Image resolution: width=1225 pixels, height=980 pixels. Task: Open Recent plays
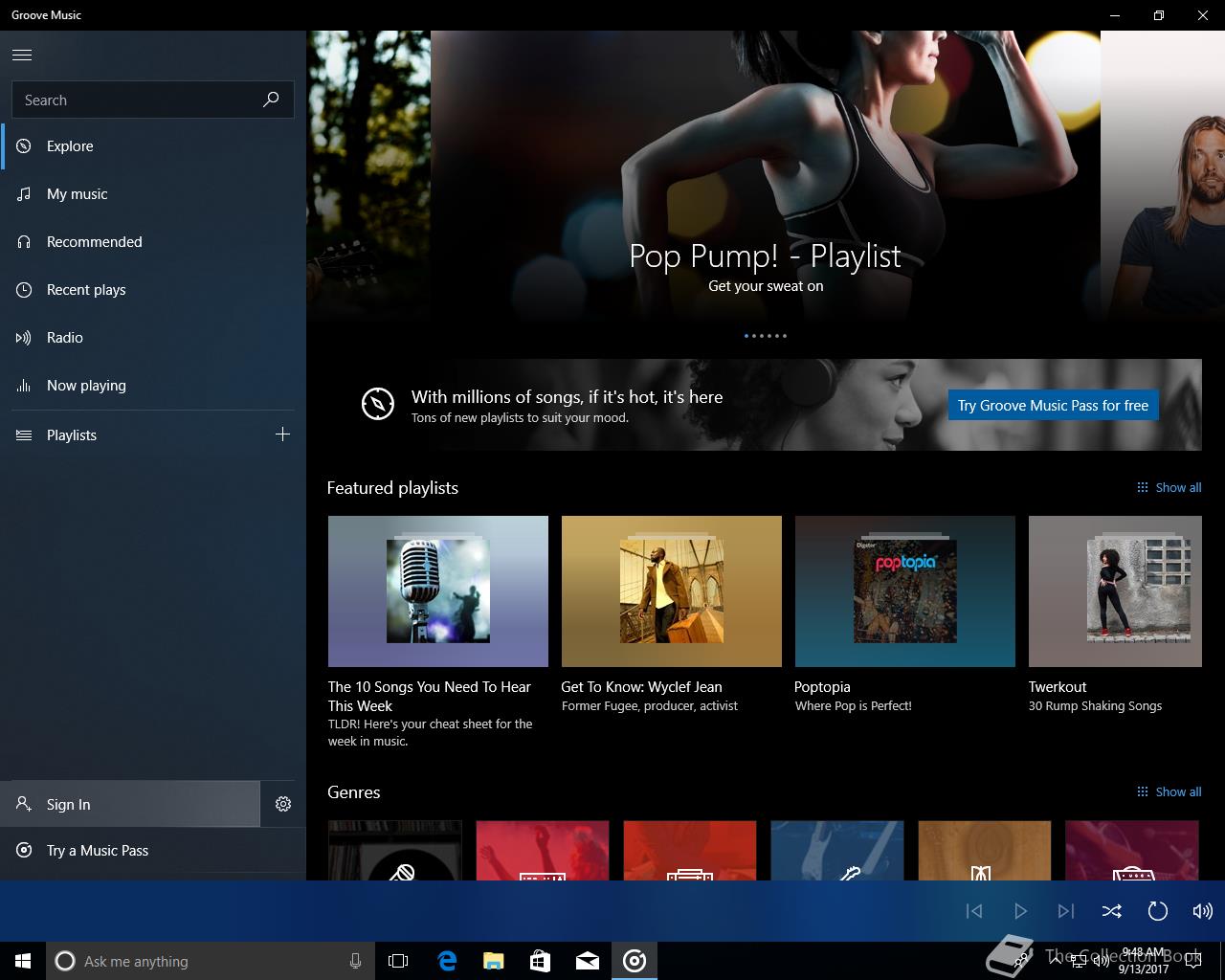click(x=153, y=290)
